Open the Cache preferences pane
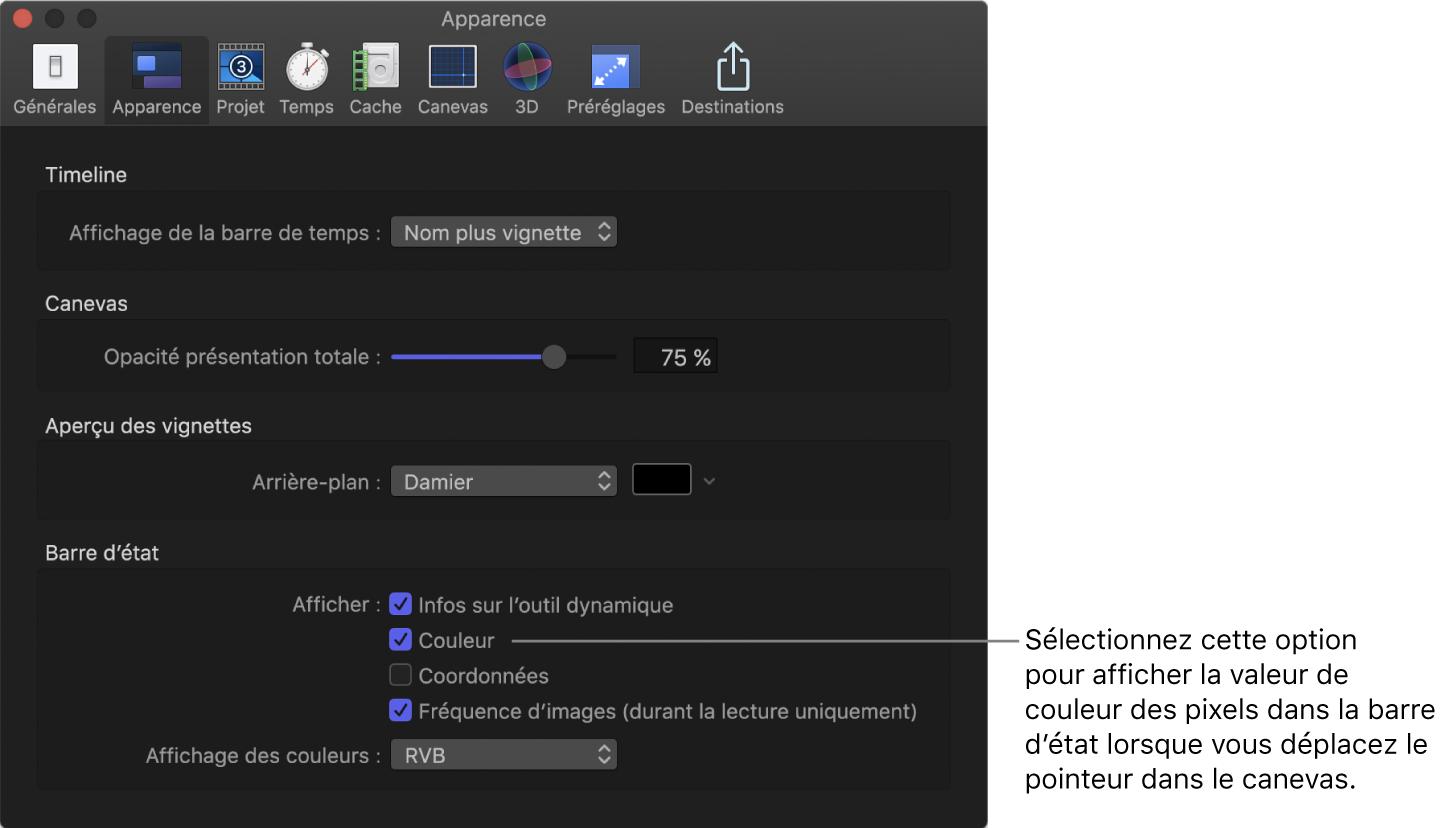1445x828 pixels. pyautogui.click(x=375, y=80)
